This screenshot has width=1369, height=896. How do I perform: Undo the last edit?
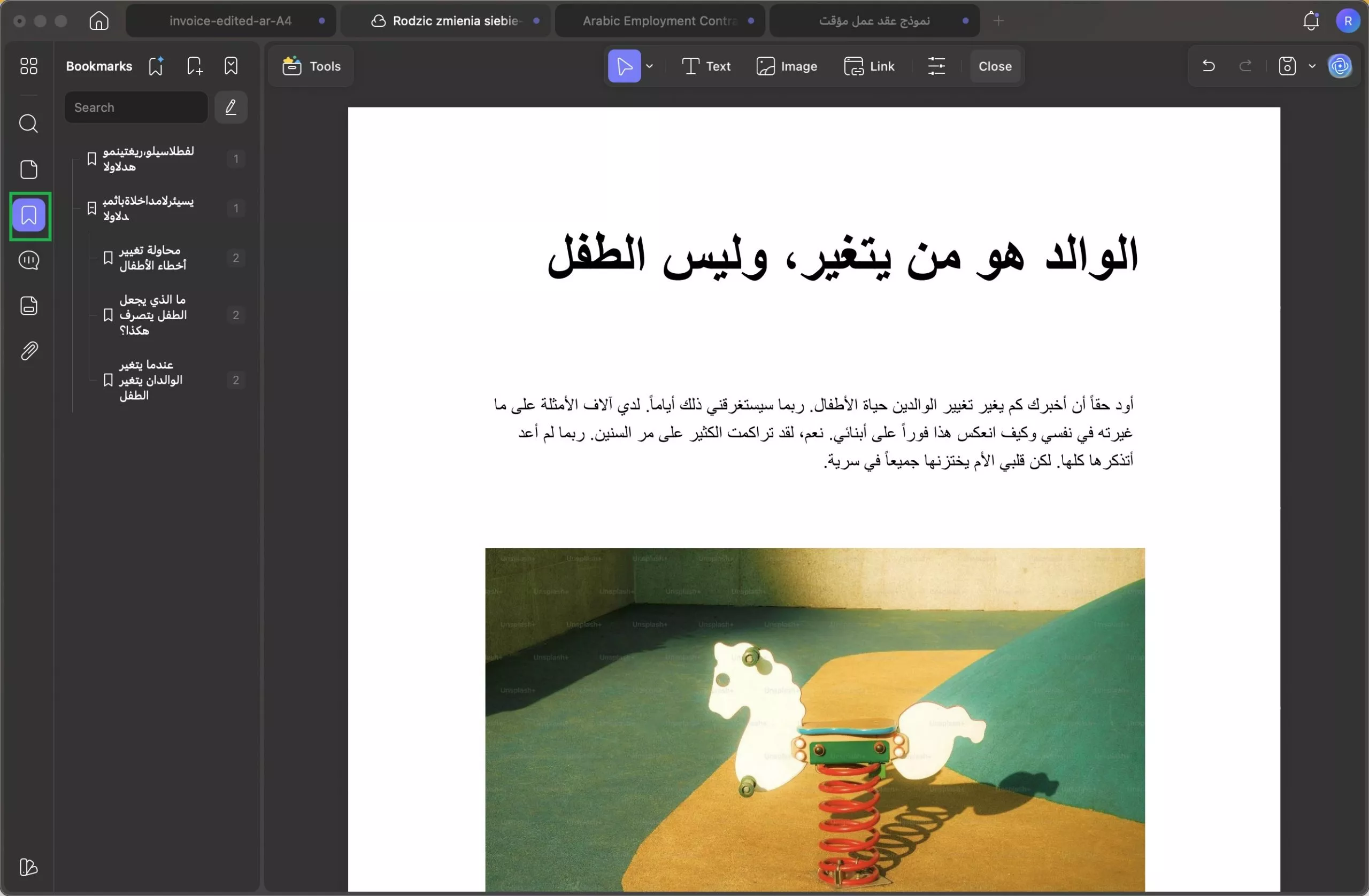[1208, 66]
